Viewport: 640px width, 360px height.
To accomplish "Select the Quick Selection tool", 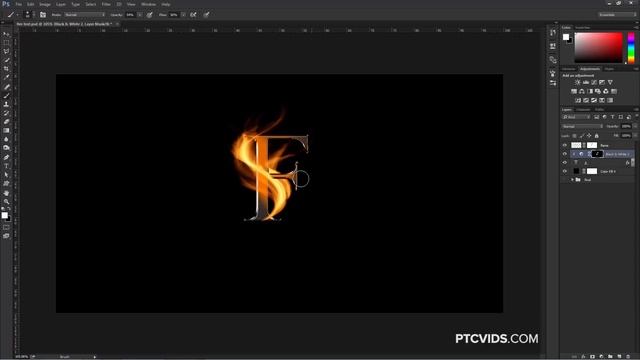I will tap(6, 60).
